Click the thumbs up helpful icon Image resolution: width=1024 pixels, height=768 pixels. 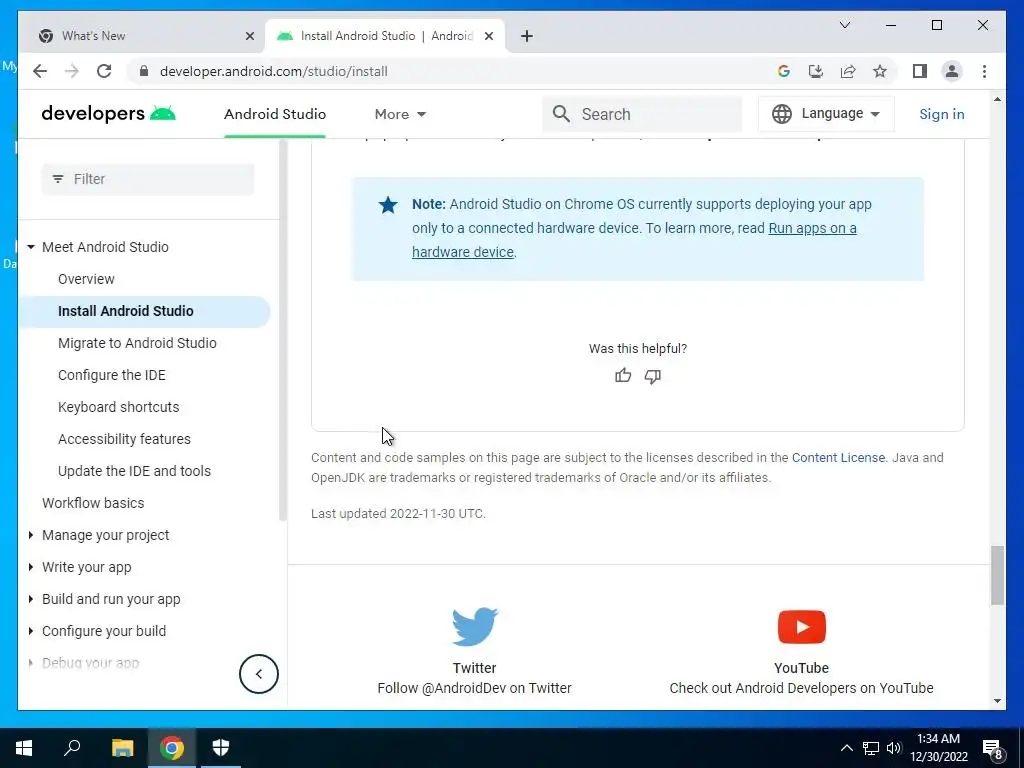tap(623, 376)
